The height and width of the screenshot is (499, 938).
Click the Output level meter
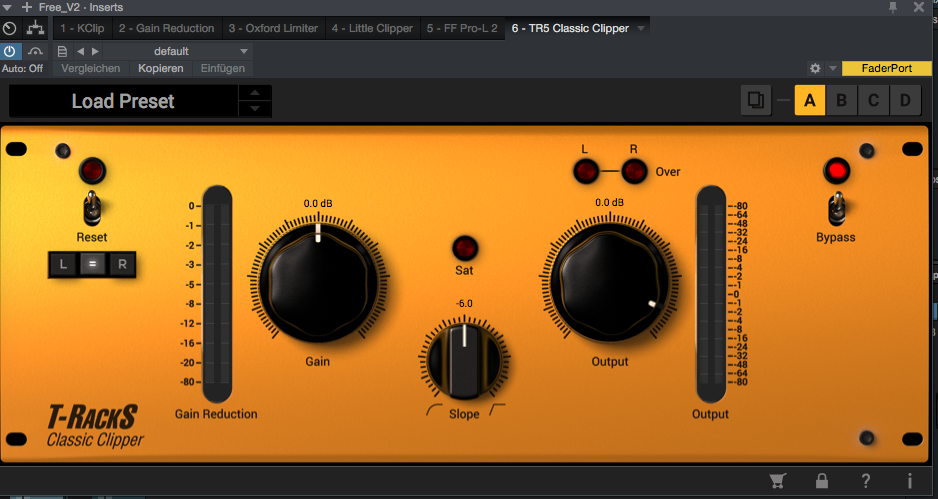711,294
